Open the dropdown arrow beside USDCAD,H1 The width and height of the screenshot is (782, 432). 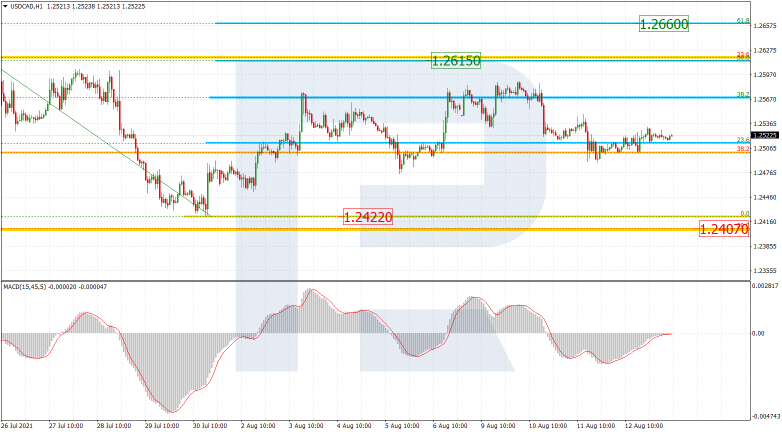[x=5, y=7]
